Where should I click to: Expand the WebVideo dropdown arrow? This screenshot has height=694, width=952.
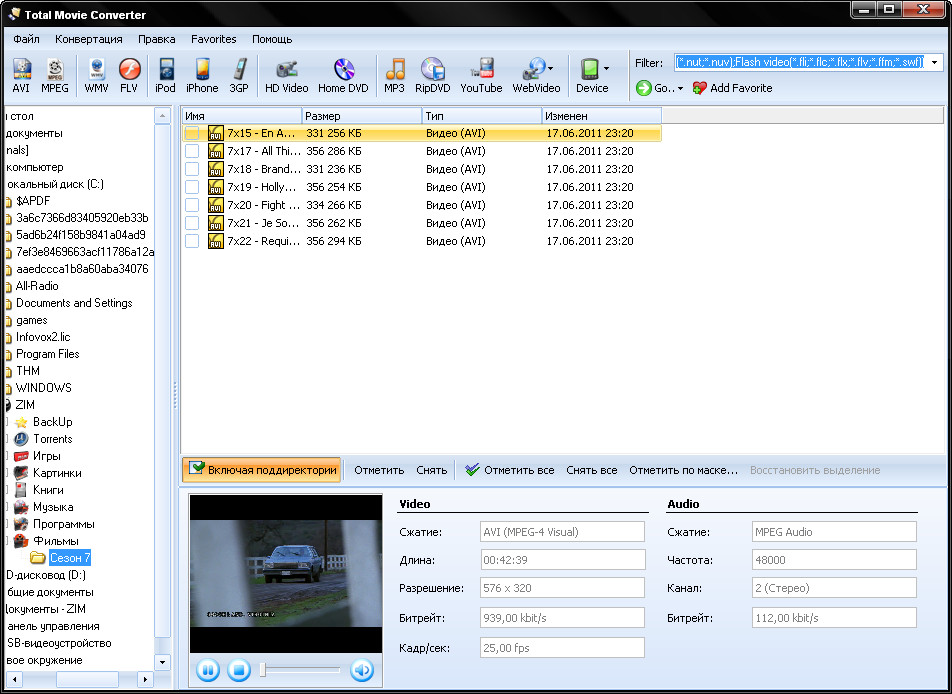tap(551, 69)
